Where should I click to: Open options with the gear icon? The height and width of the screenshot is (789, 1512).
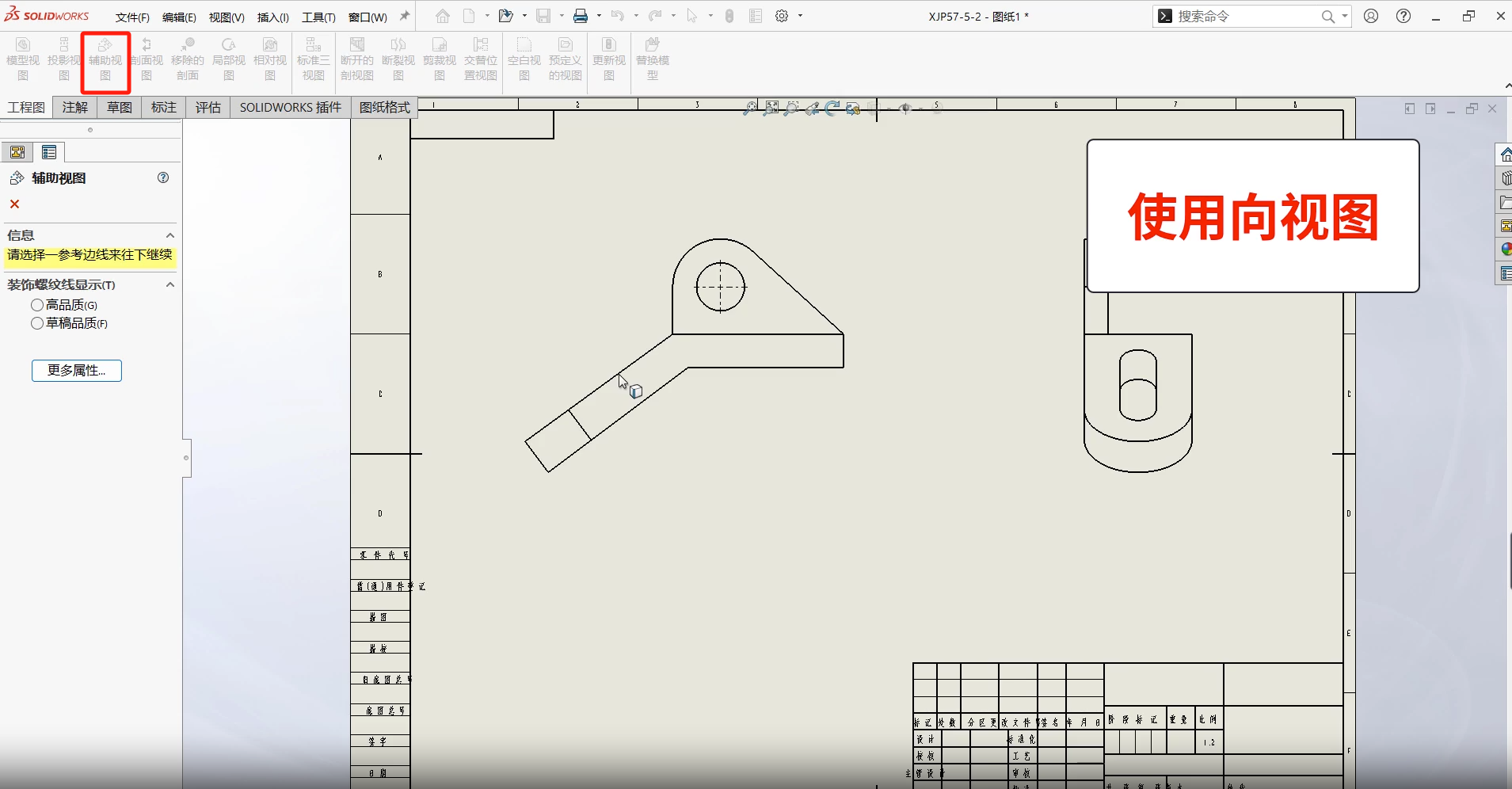[782, 16]
